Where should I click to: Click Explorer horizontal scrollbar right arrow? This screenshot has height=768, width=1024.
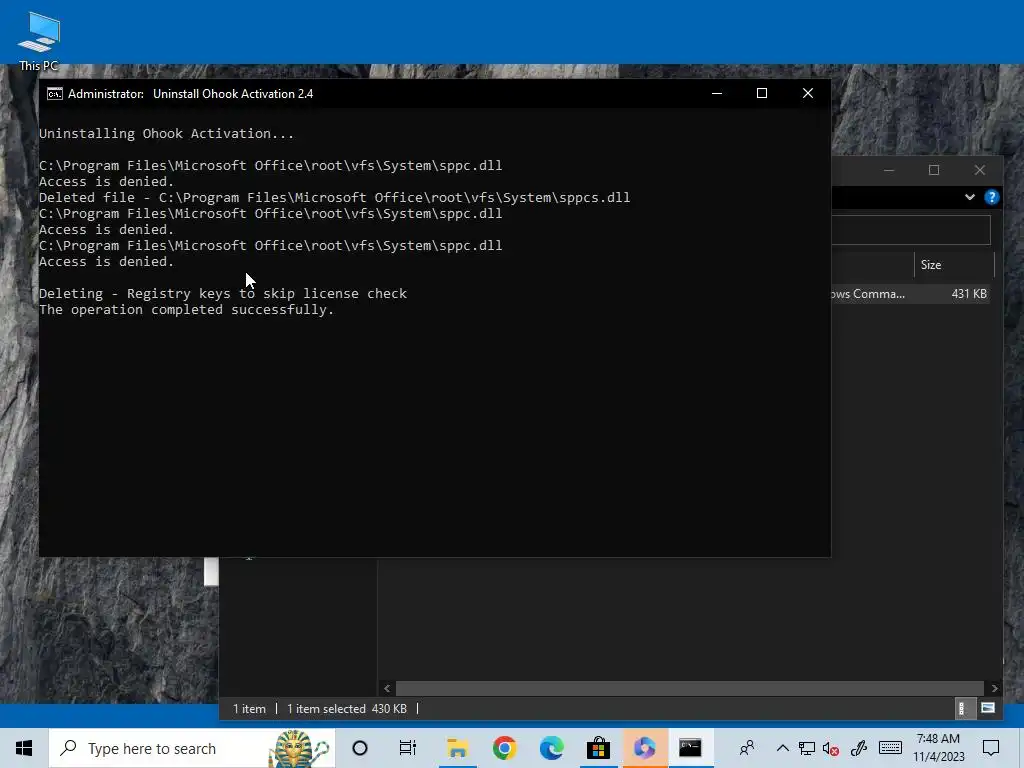point(994,688)
